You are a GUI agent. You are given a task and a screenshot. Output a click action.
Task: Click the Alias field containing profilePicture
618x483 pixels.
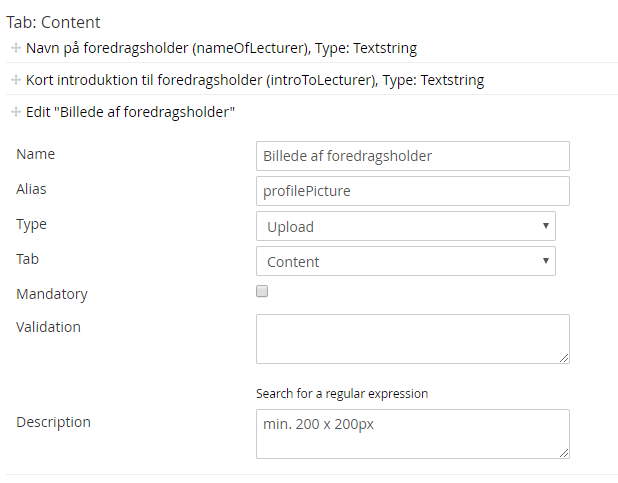coord(412,191)
